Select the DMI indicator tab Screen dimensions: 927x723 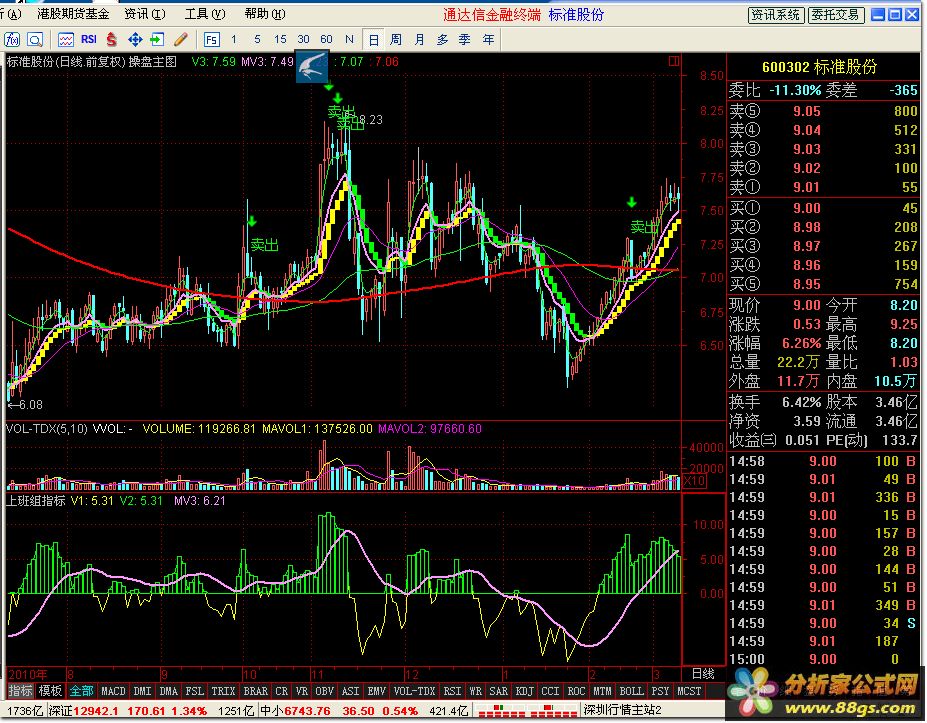click(142, 690)
